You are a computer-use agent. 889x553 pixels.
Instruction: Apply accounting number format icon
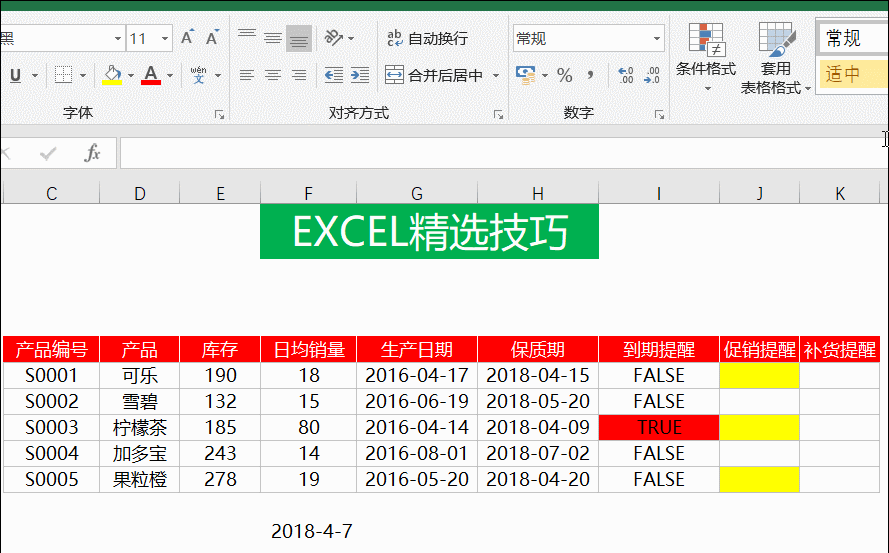[526, 75]
